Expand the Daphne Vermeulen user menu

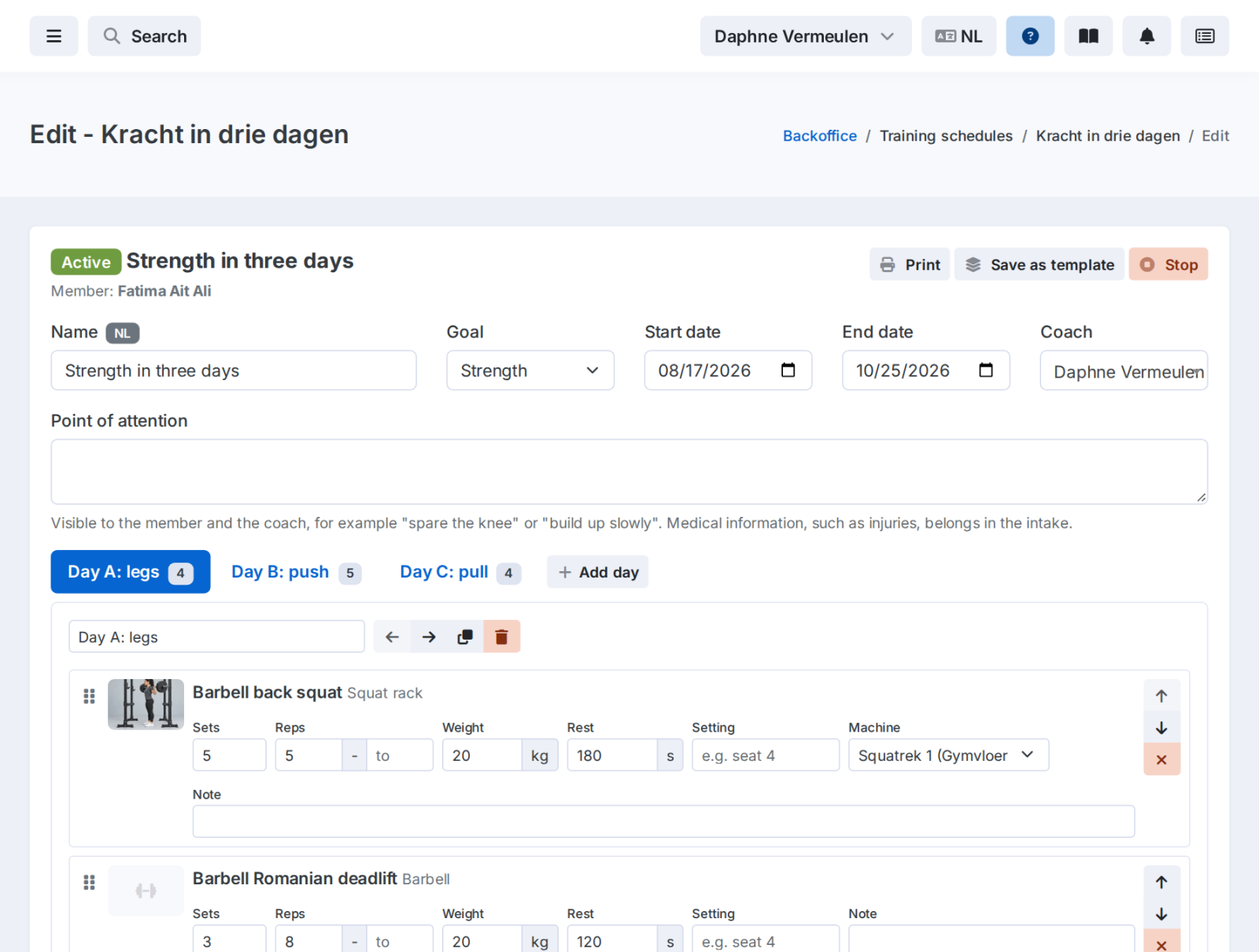click(x=806, y=36)
